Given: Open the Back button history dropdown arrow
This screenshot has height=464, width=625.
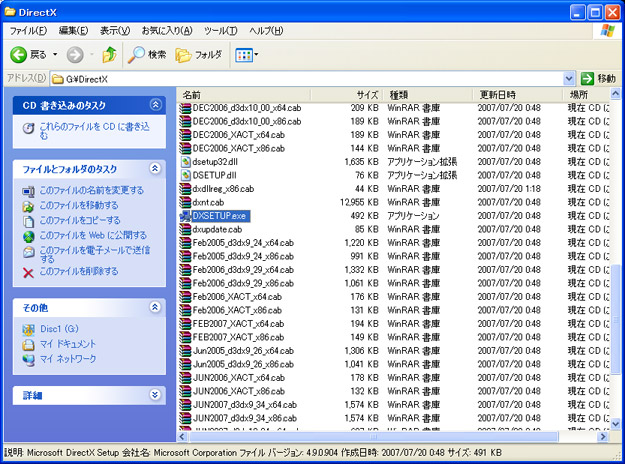Looking at the screenshot, I should [x=55, y=55].
